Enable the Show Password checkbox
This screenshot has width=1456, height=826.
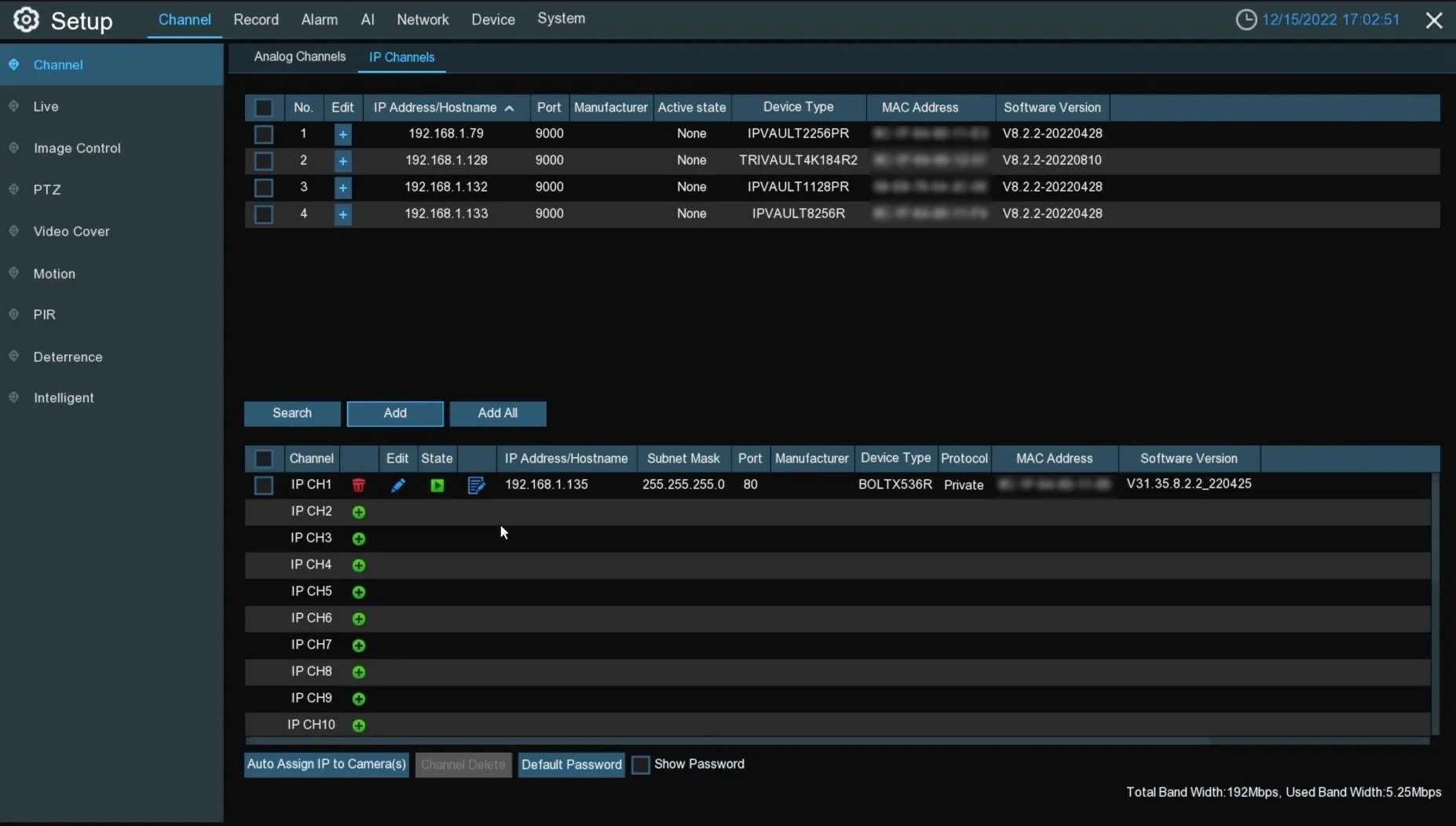pyautogui.click(x=641, y=765)
